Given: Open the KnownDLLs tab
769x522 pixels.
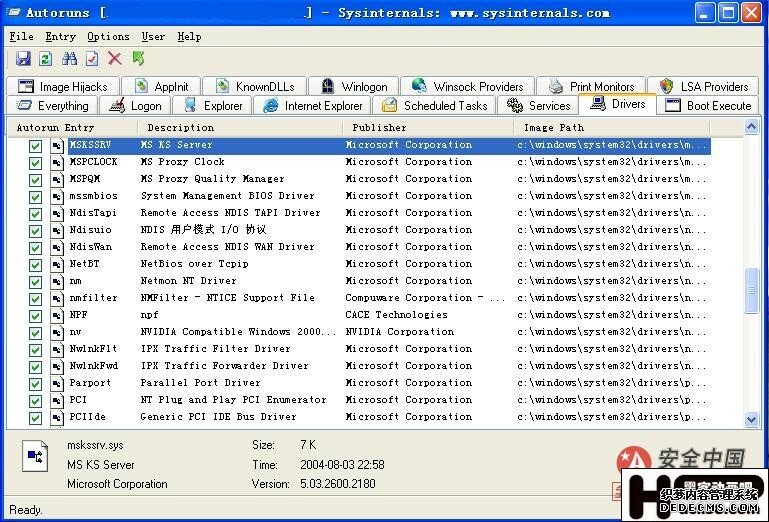Looking at the screenshot, I should coord(255,86).
